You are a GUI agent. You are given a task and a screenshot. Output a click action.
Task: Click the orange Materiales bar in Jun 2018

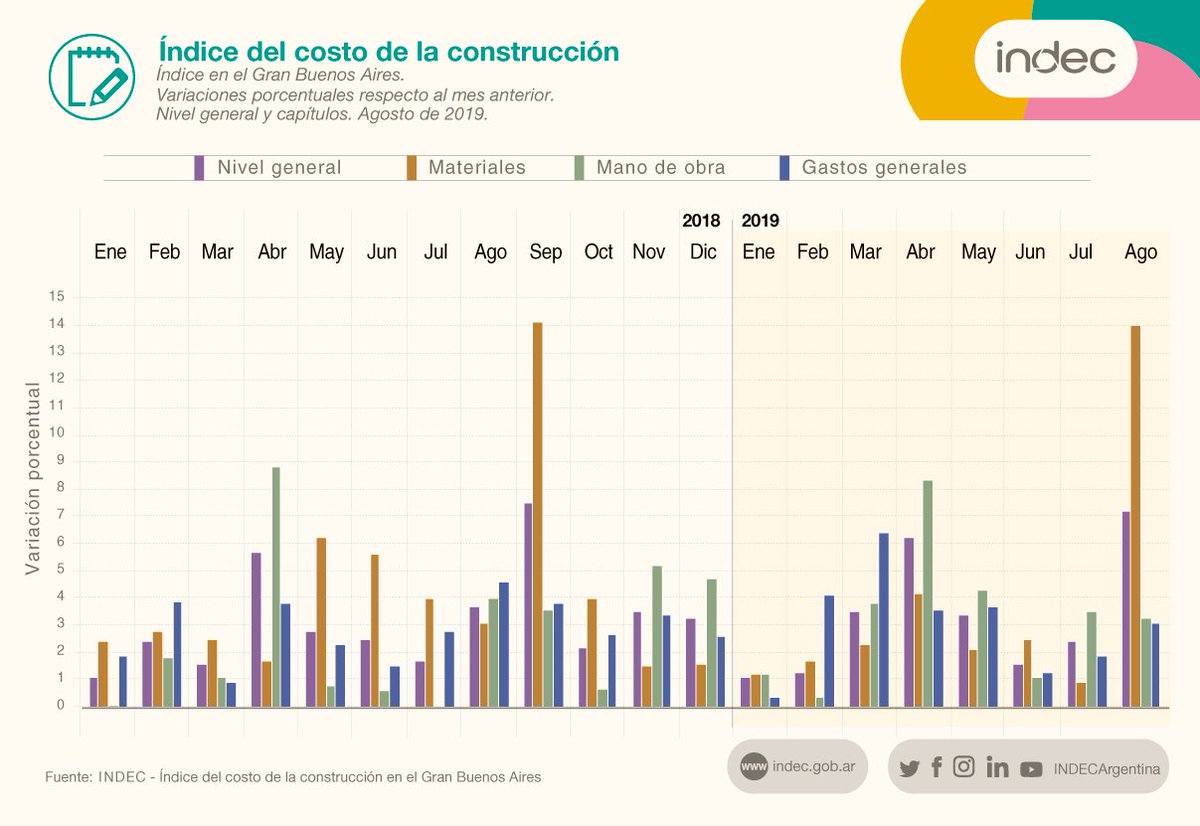click(x=375, y=630)
